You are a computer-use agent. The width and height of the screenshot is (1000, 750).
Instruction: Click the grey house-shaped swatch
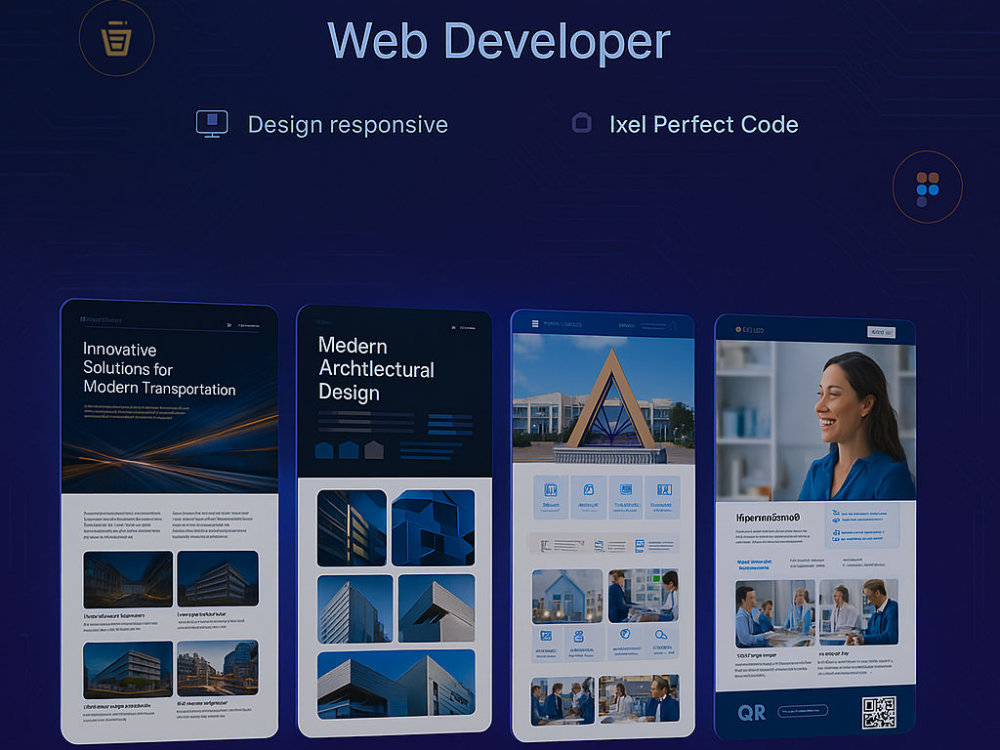tap(374, 449)
